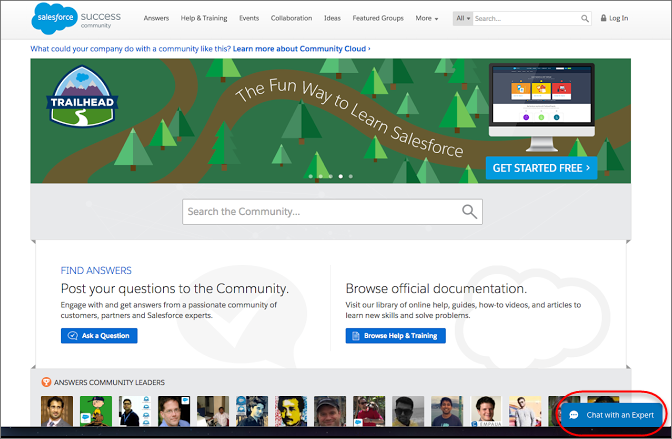Focus the header Search field

(x=526, y=18)
